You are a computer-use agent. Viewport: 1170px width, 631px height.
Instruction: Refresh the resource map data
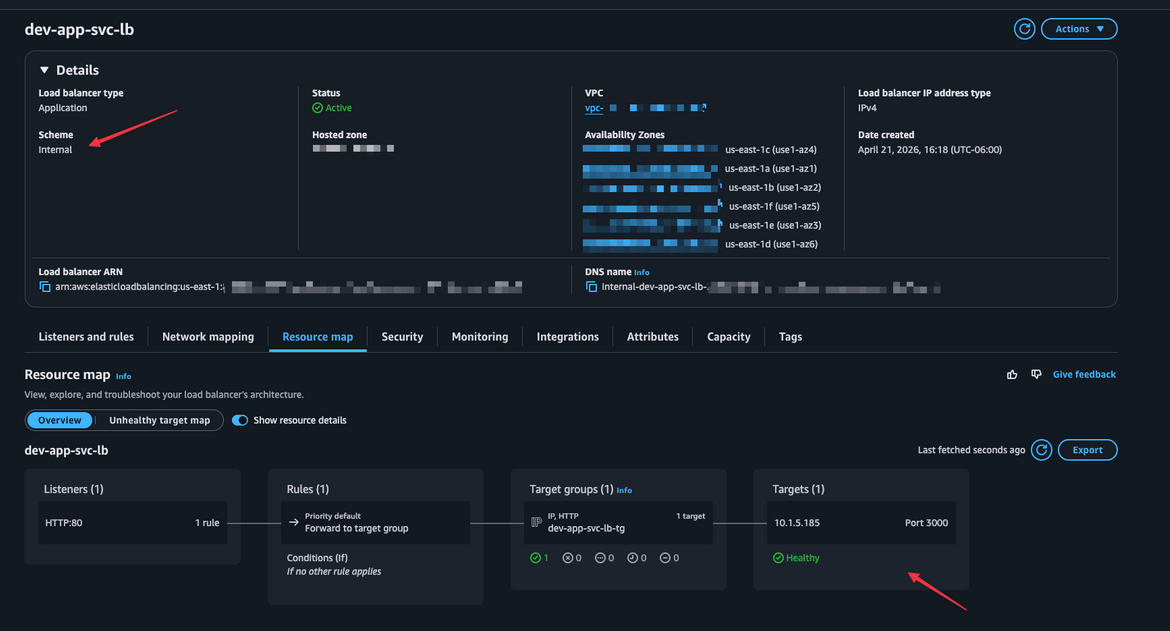pyautogui.click(x=1042, y=451)
